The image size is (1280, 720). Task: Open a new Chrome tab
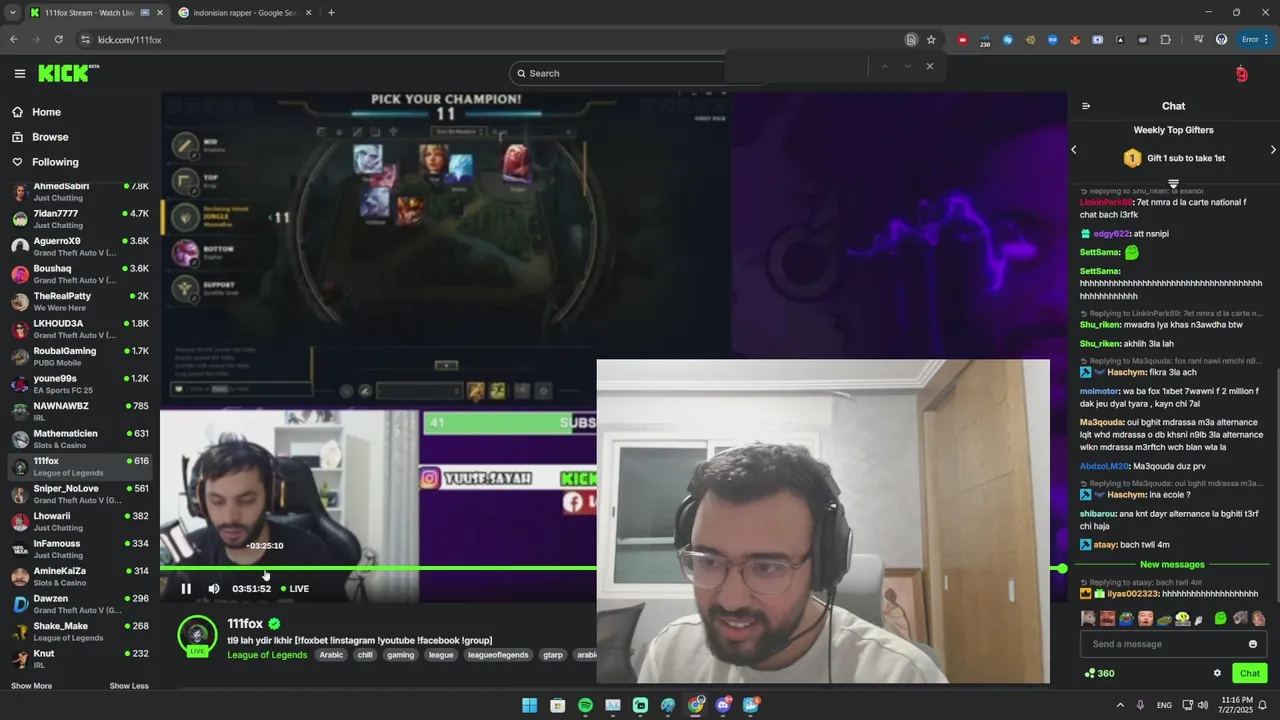(331, 13)
